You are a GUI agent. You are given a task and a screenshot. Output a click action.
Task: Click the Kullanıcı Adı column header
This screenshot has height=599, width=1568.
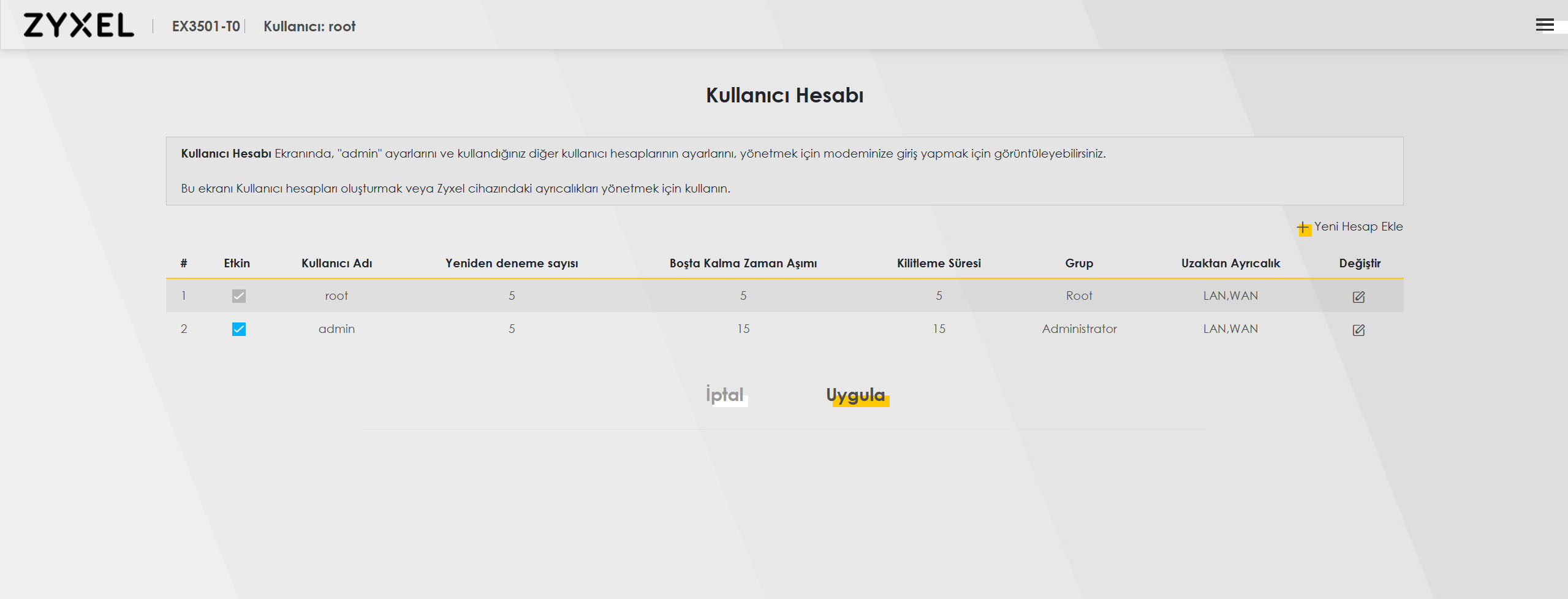click(x=336, y=263)
